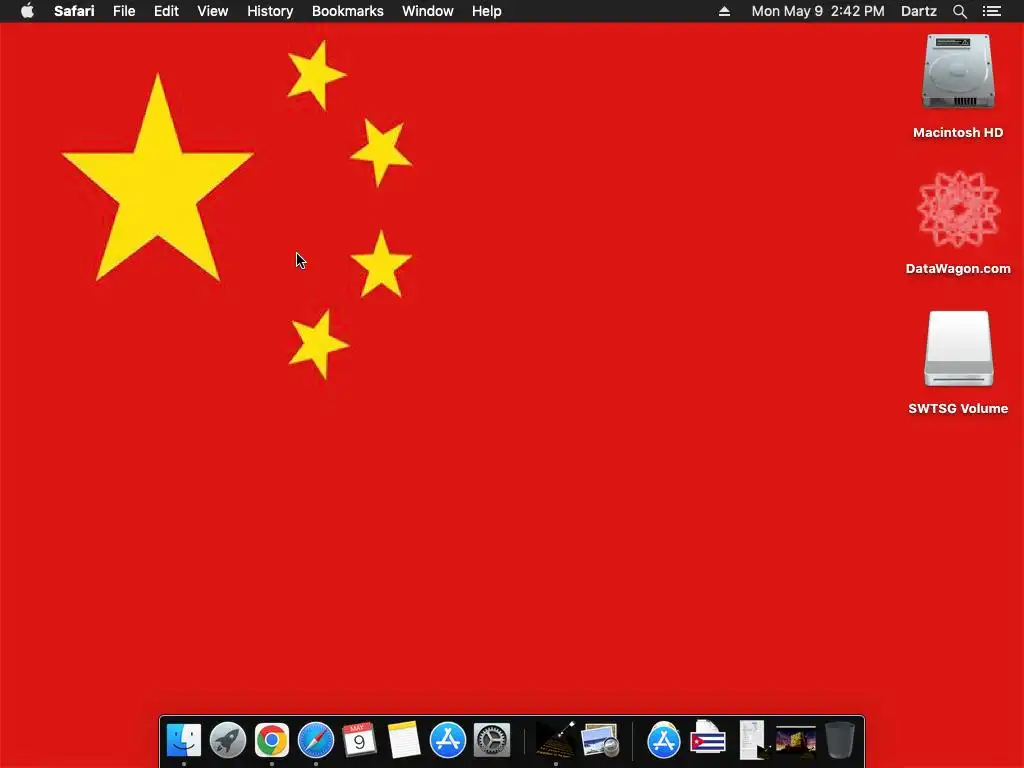Open the Cuban flag document stack

[x=708, y=741]
